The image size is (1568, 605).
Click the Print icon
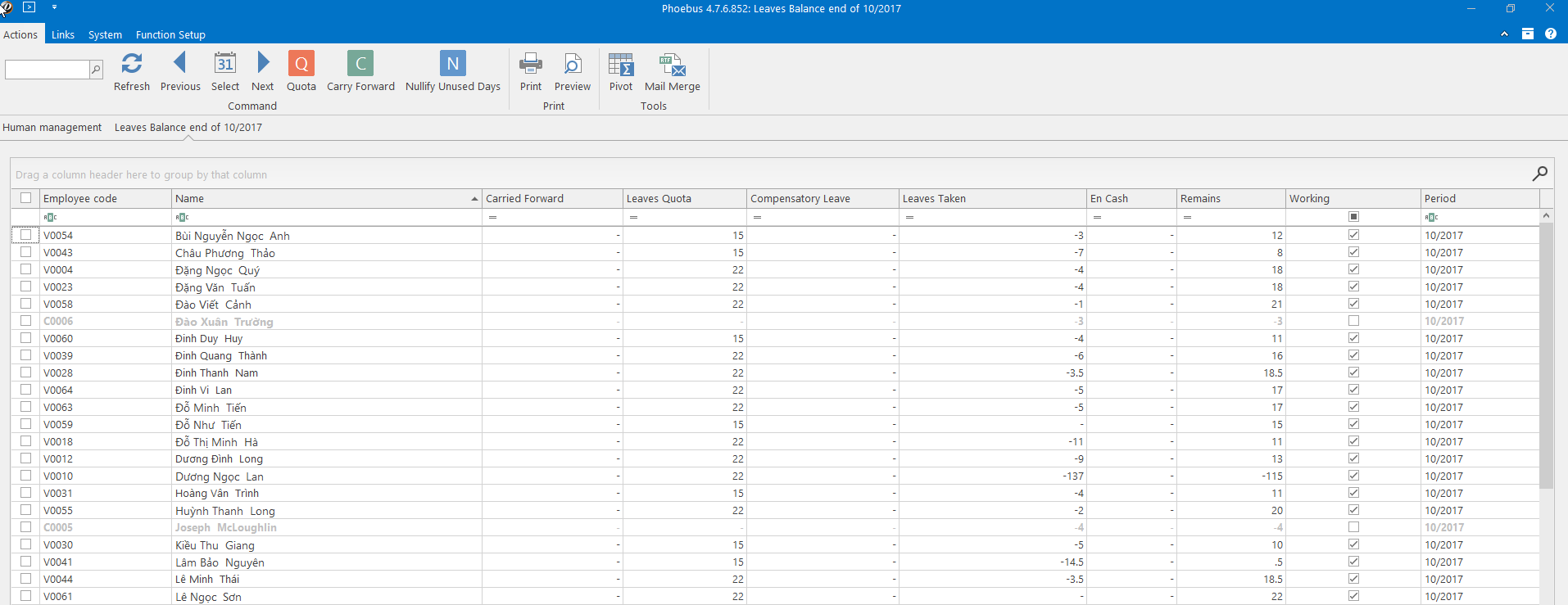pyautogui.click(x=531, y=63)
